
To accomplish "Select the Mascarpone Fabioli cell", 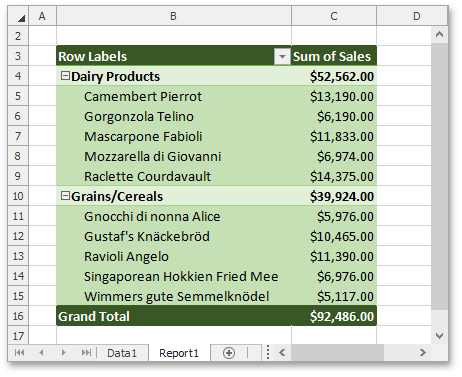I will tap(174, 136).
